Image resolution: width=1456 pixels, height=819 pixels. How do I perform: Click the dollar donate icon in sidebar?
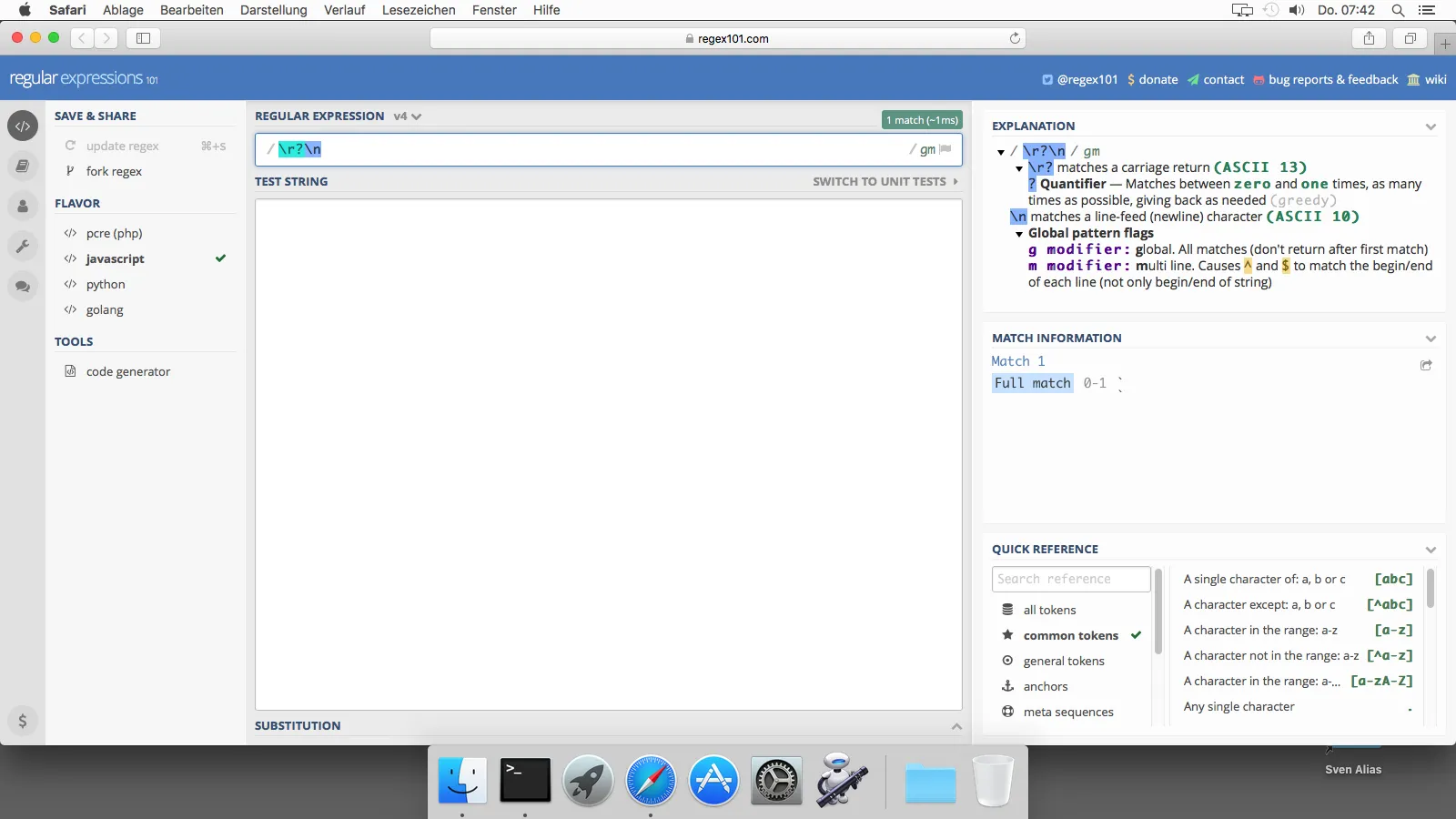point(23,721)
